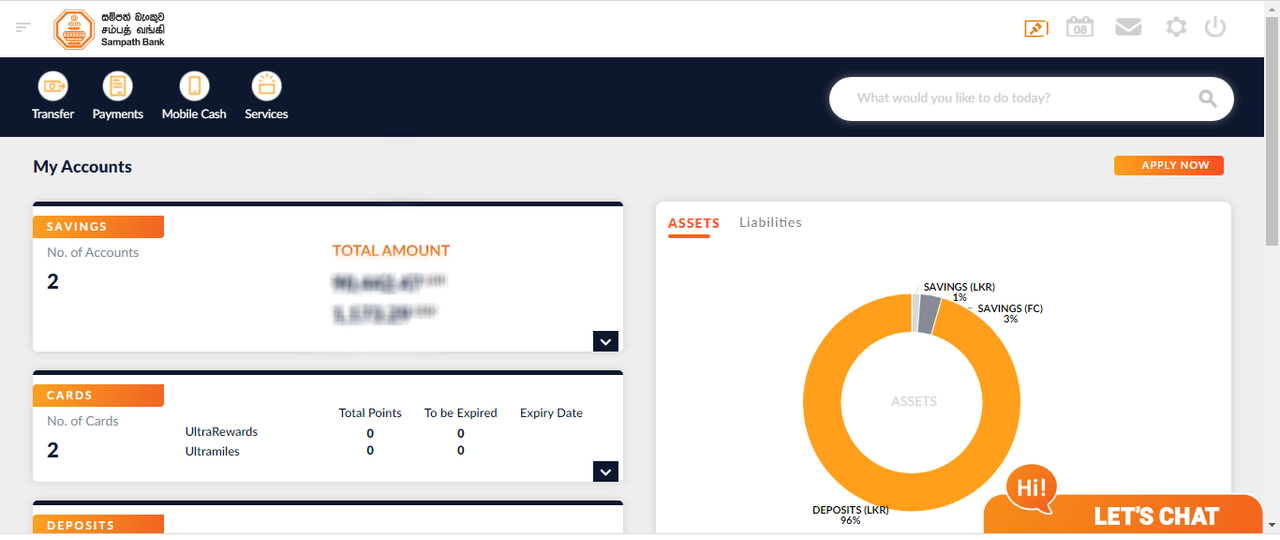Screen dimensions: 1280x540
Task: Click the No. of Cards label
Action: (x=83, y=421)
